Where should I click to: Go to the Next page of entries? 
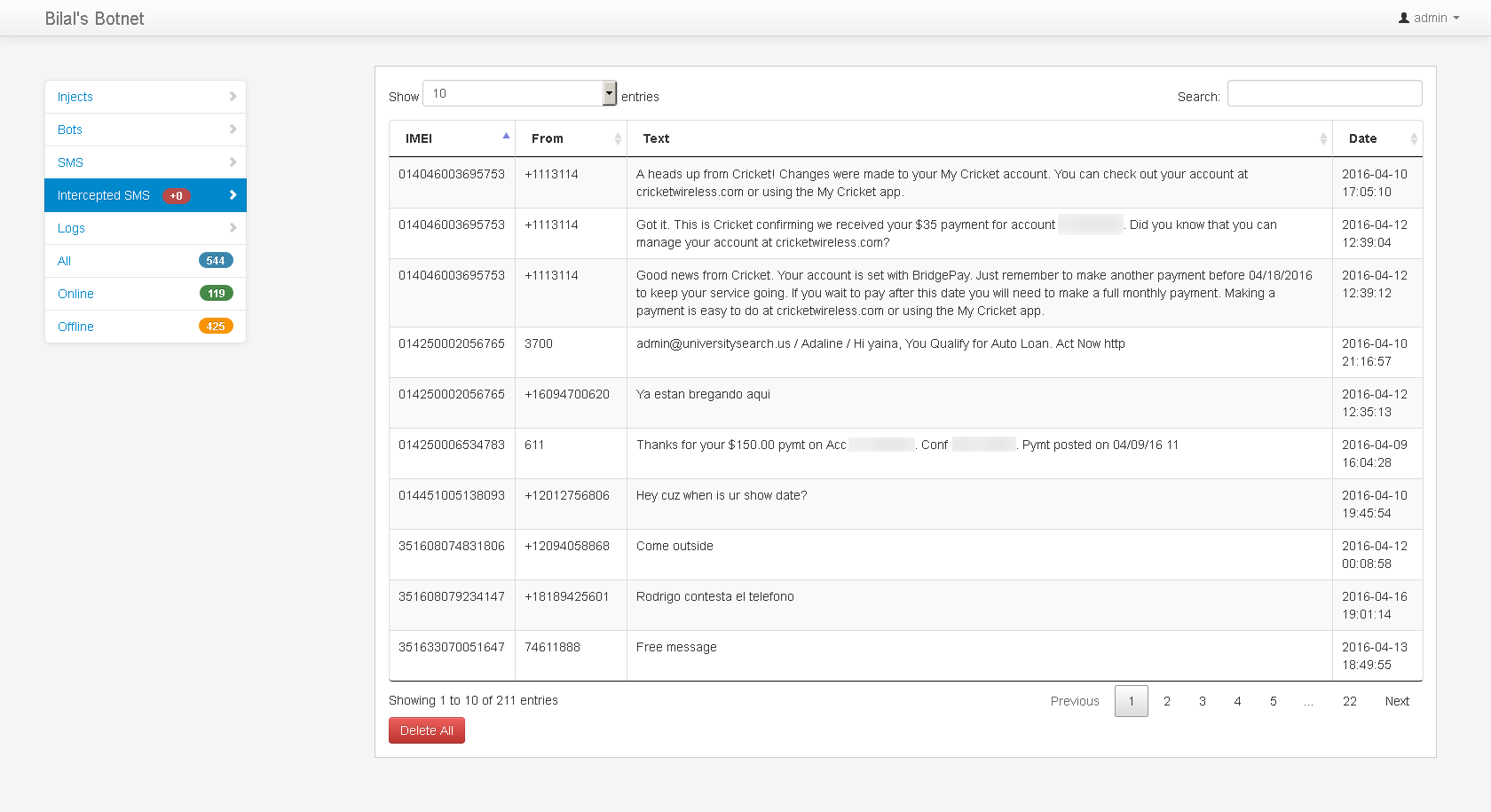coord(1397,701)
